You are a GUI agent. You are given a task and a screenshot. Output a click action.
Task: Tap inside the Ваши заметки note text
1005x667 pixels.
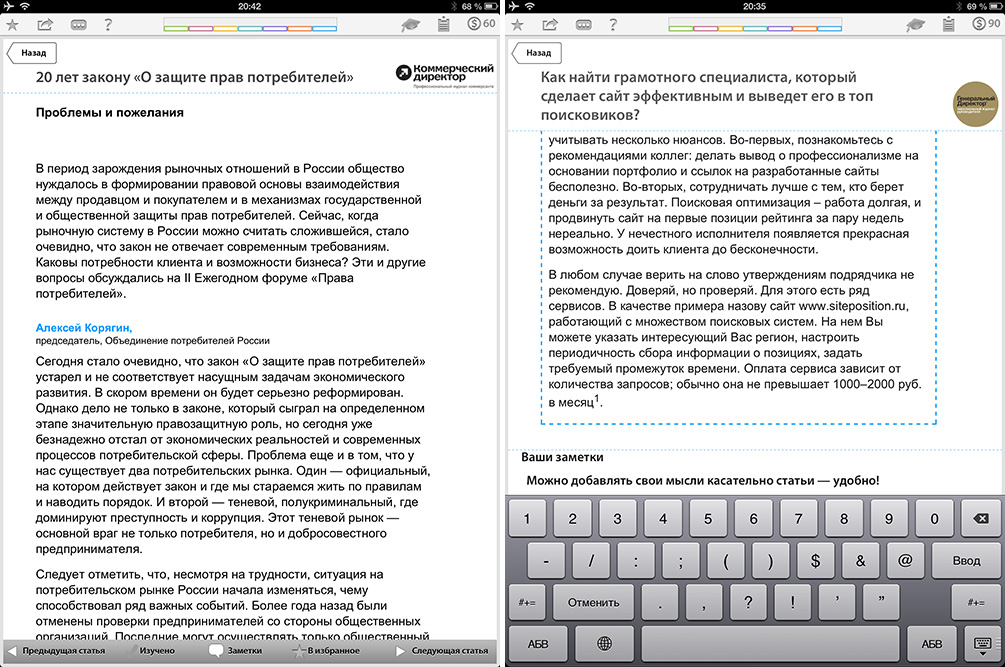tap(702, 481)
